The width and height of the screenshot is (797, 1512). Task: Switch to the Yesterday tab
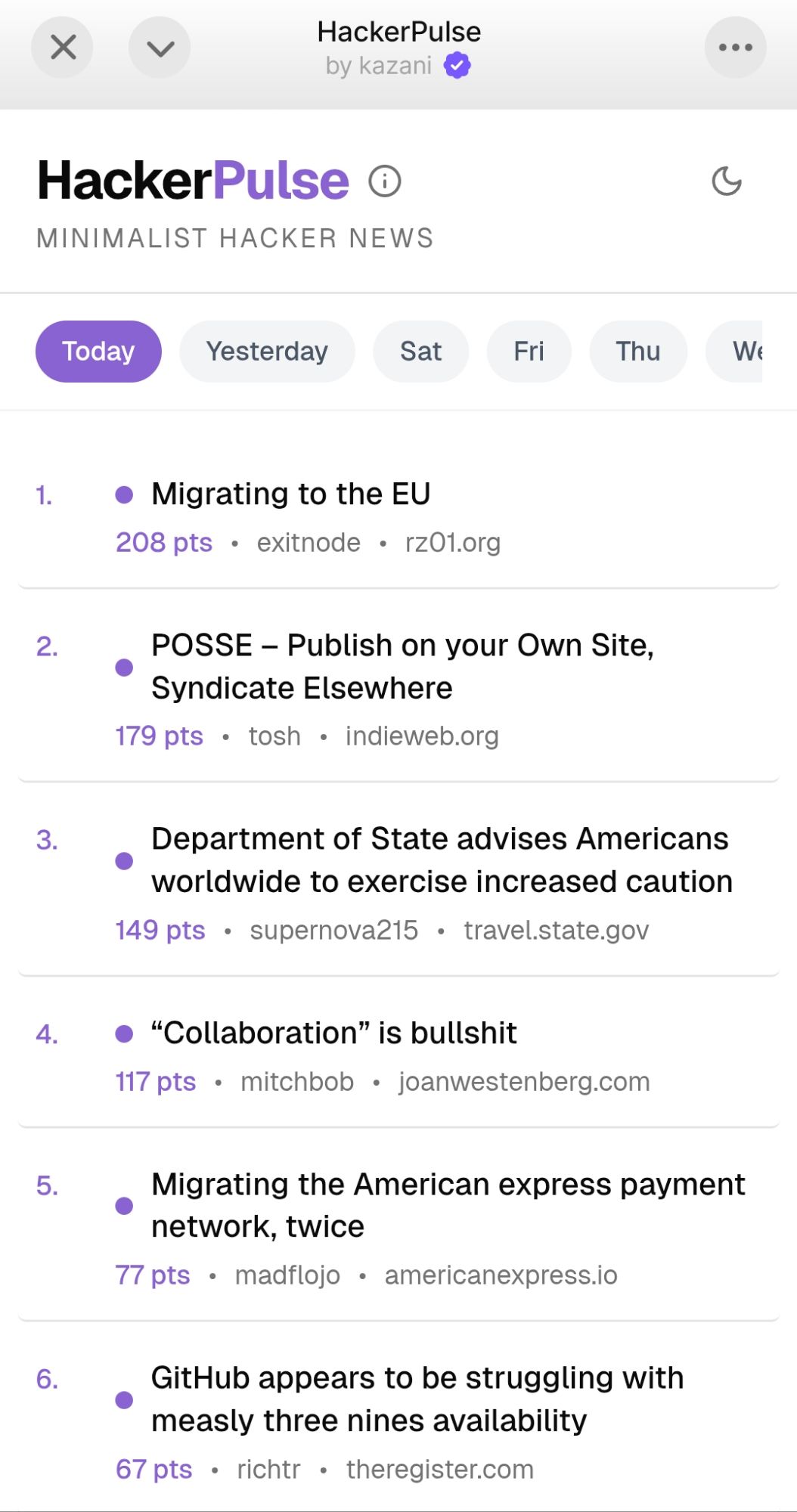click(x=267, y=352)
